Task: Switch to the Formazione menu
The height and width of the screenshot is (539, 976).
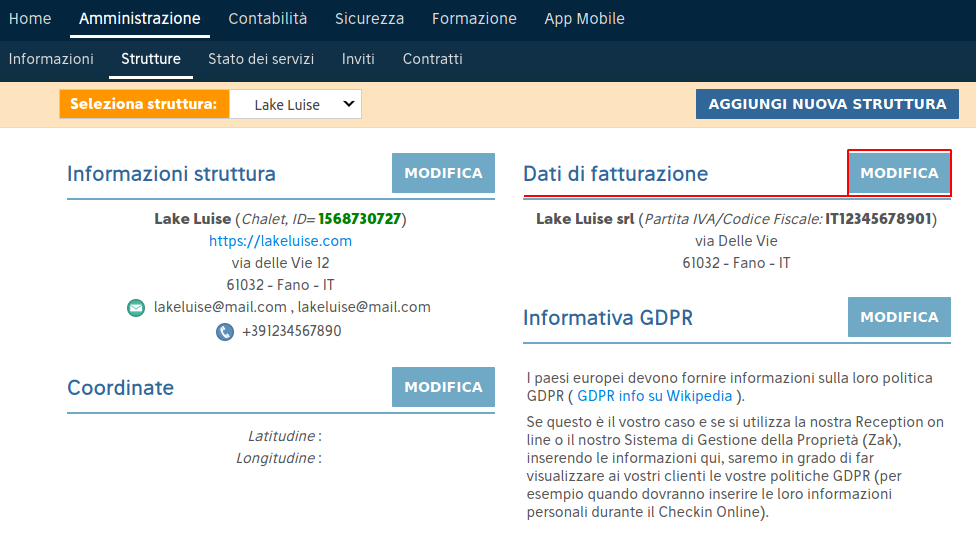Action: (474, 19)
